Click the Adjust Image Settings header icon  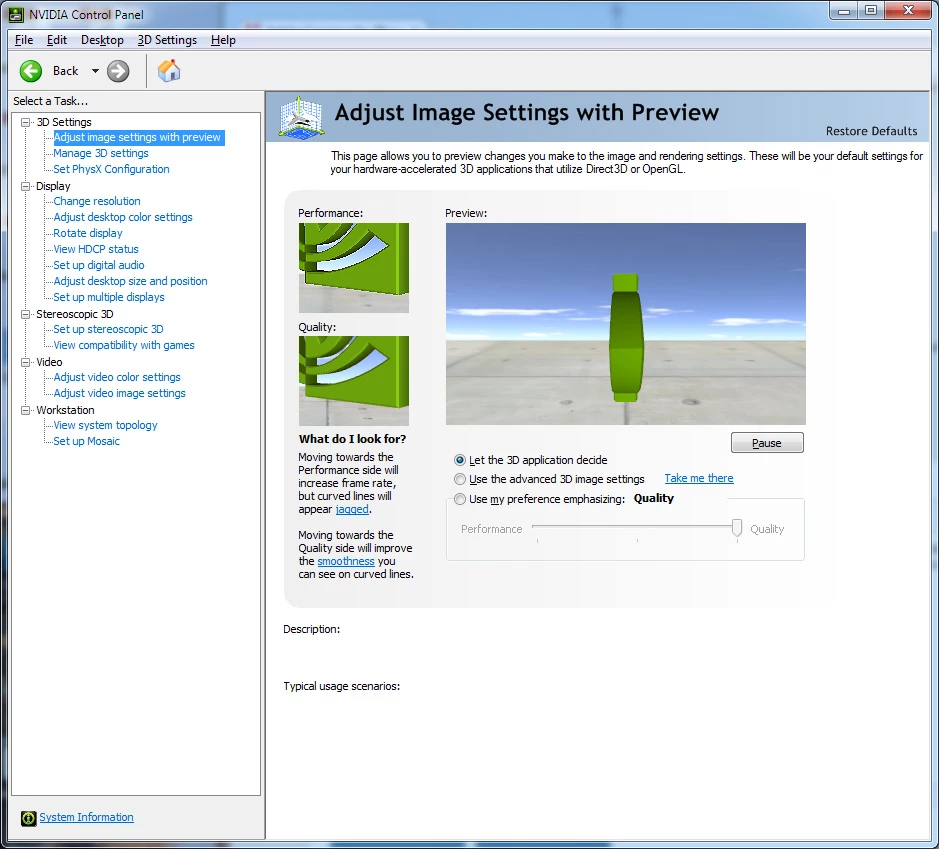coord(301,117)
